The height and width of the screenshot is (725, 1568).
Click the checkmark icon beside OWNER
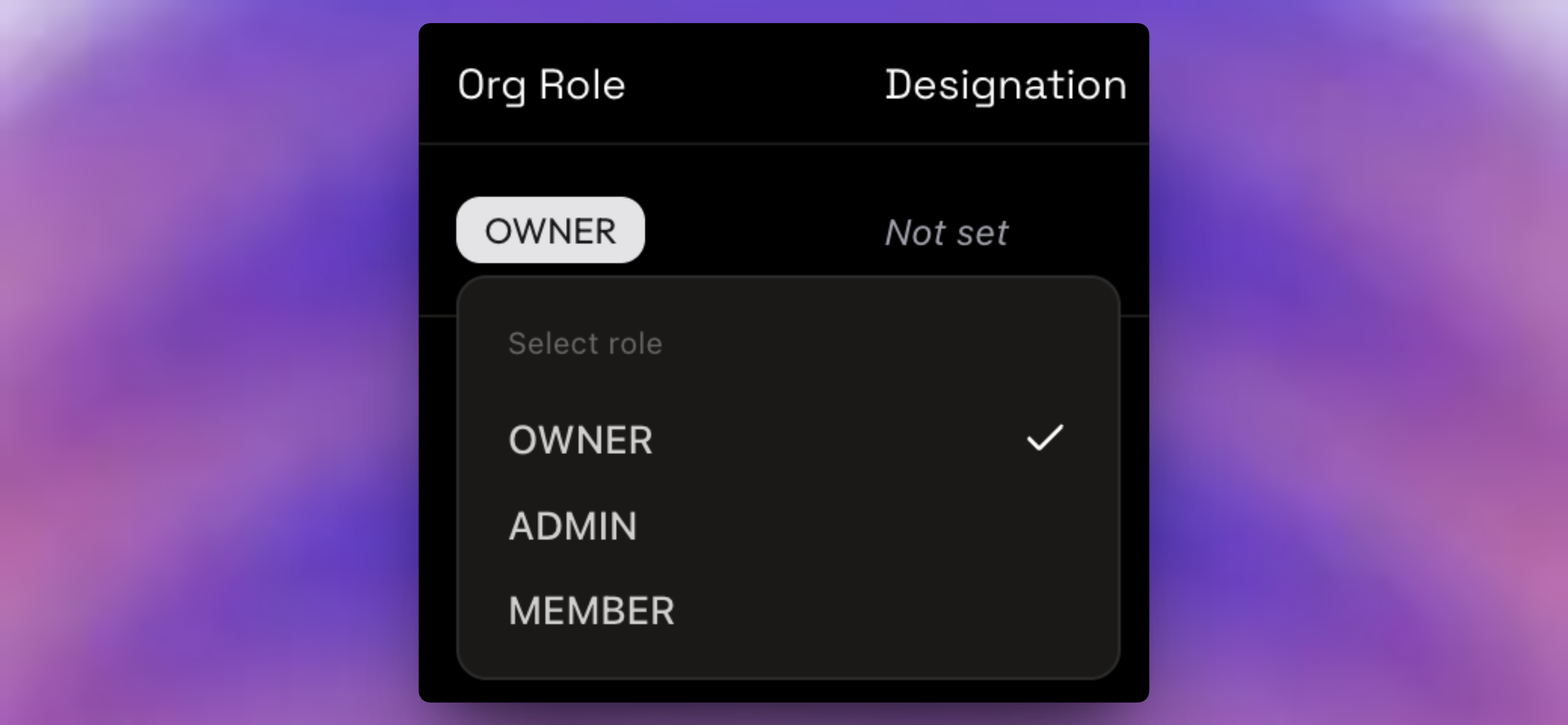click(x=1045, y=439)
